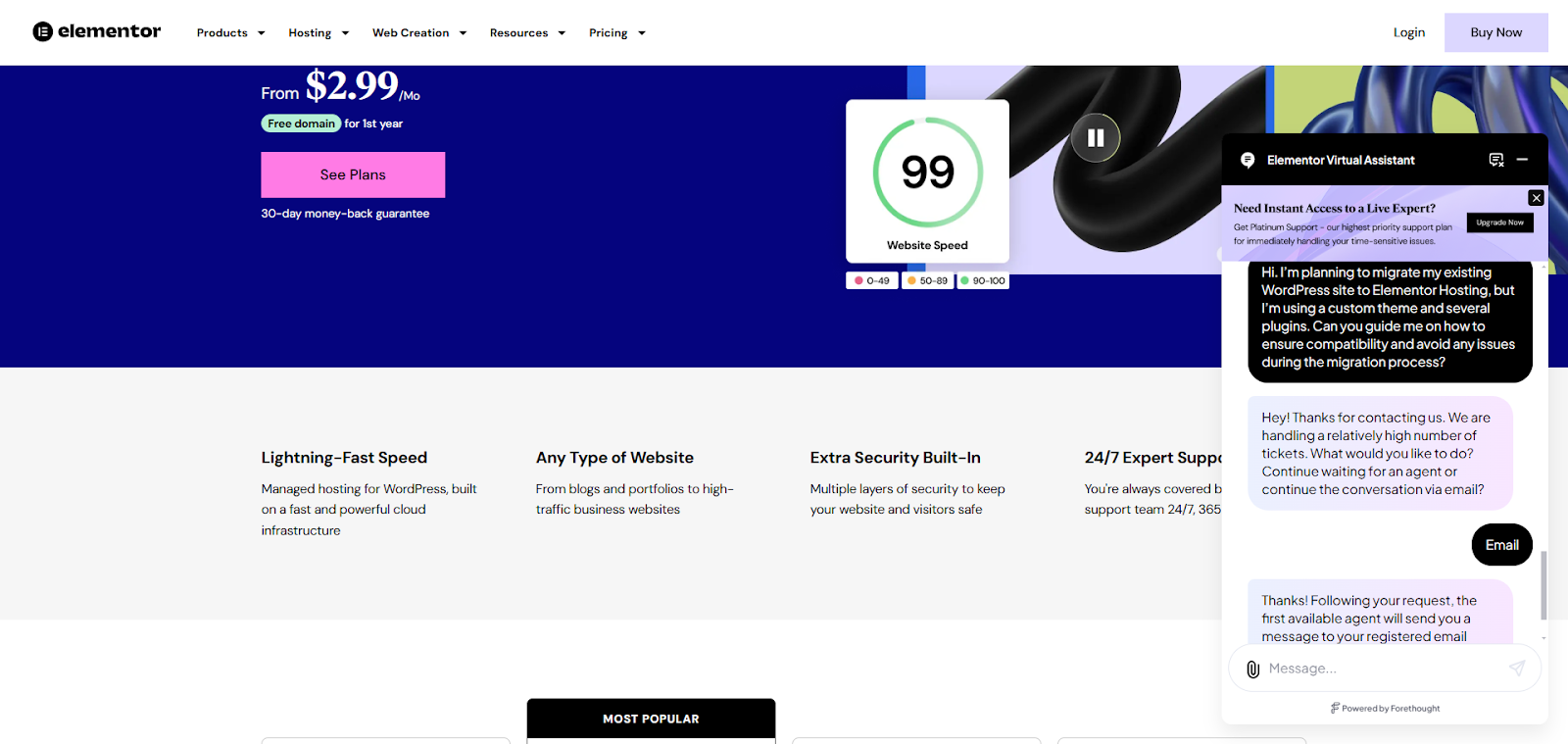Open the Resources dropdown menu
The width and height of the screenshot is (1568, 744).
[x=528, y=33]
